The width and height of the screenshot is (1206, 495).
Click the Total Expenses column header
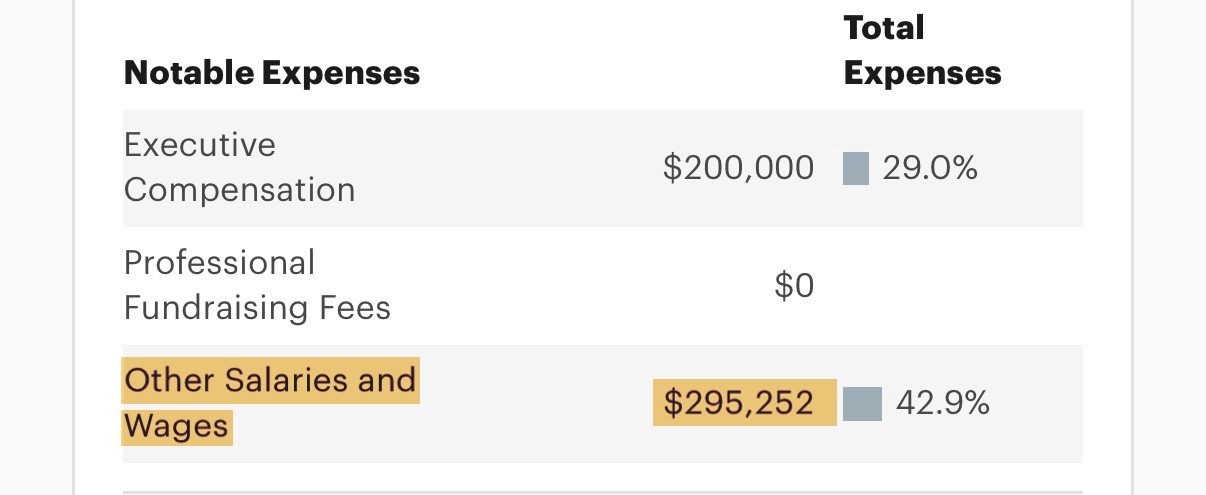click(x=922, y=50)
